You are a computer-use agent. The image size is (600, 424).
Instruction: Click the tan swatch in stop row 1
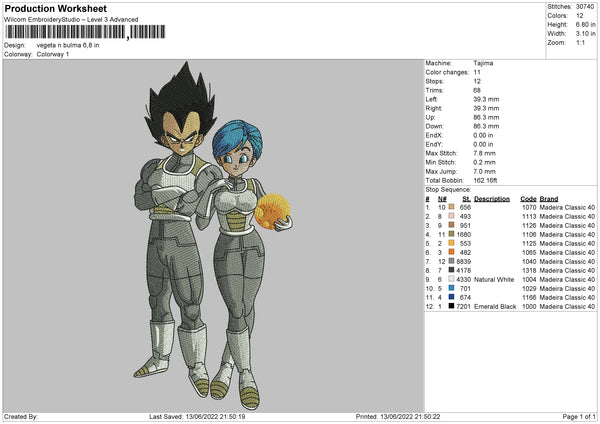click(452, 207)
